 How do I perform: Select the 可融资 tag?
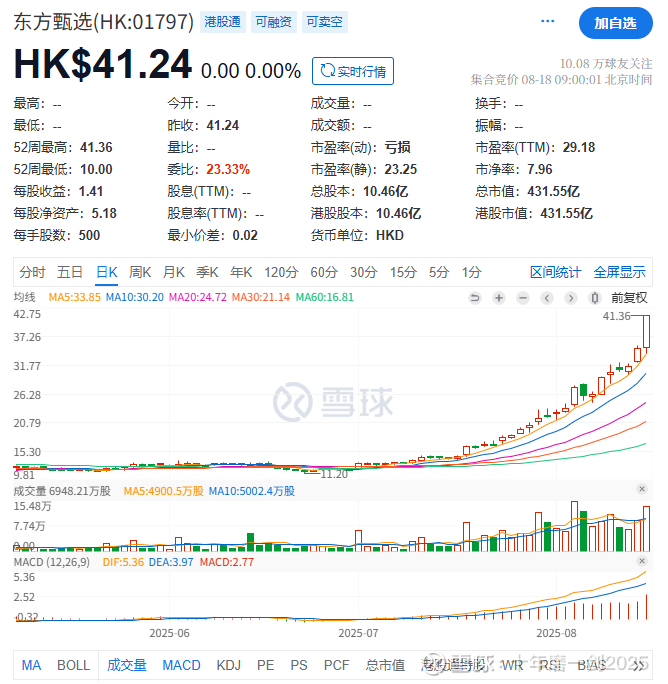click(274, 22)
